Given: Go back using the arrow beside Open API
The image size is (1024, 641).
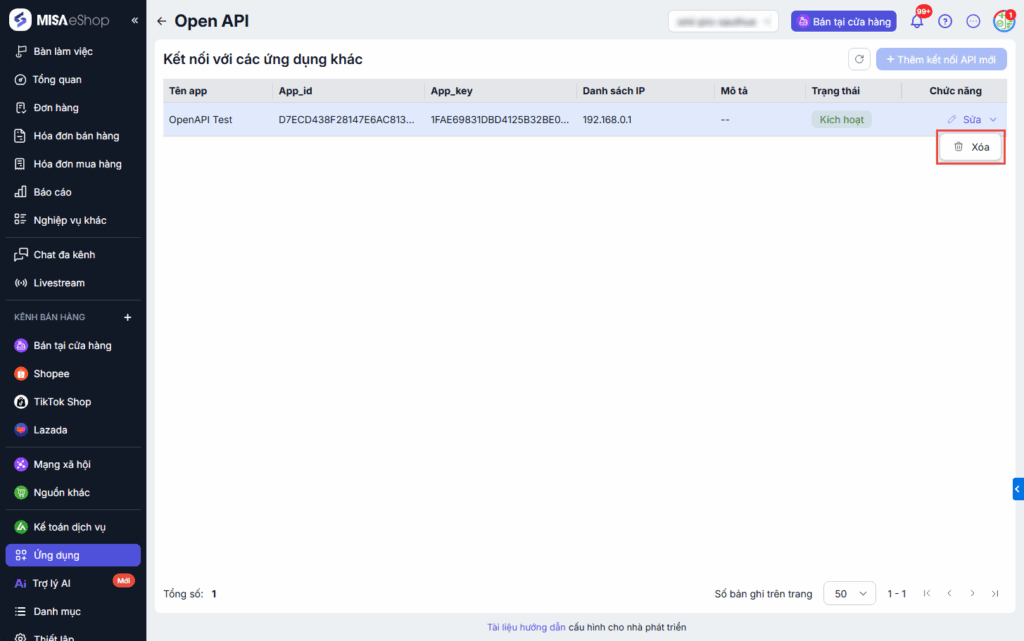Looking at the screenshot, I should (x=162, y=21).
